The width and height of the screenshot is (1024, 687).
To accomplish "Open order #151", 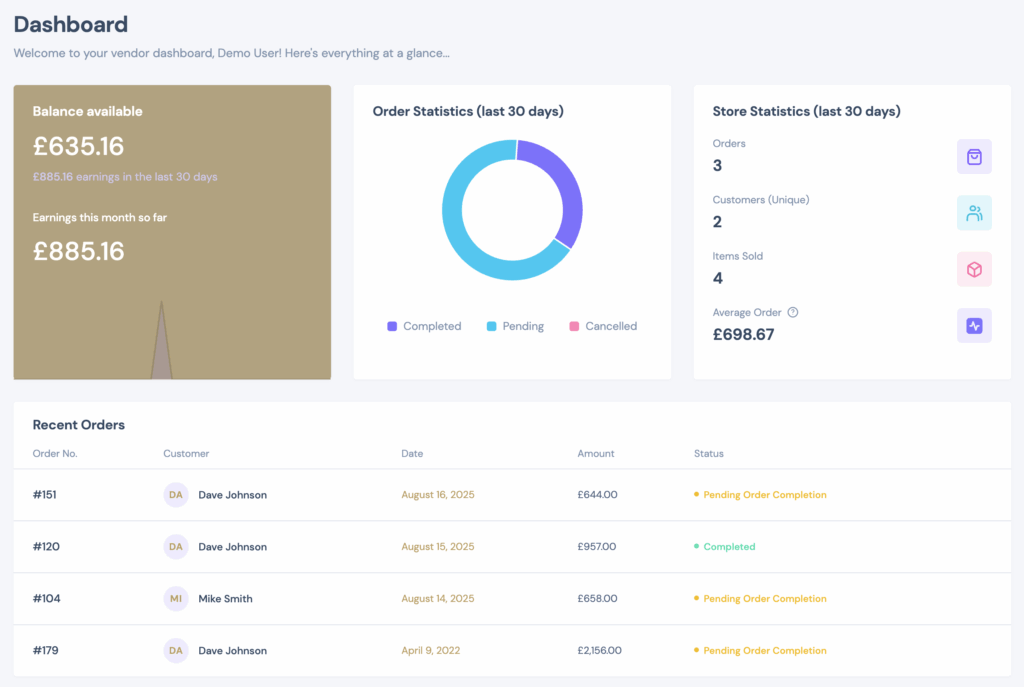I will 46,495.
